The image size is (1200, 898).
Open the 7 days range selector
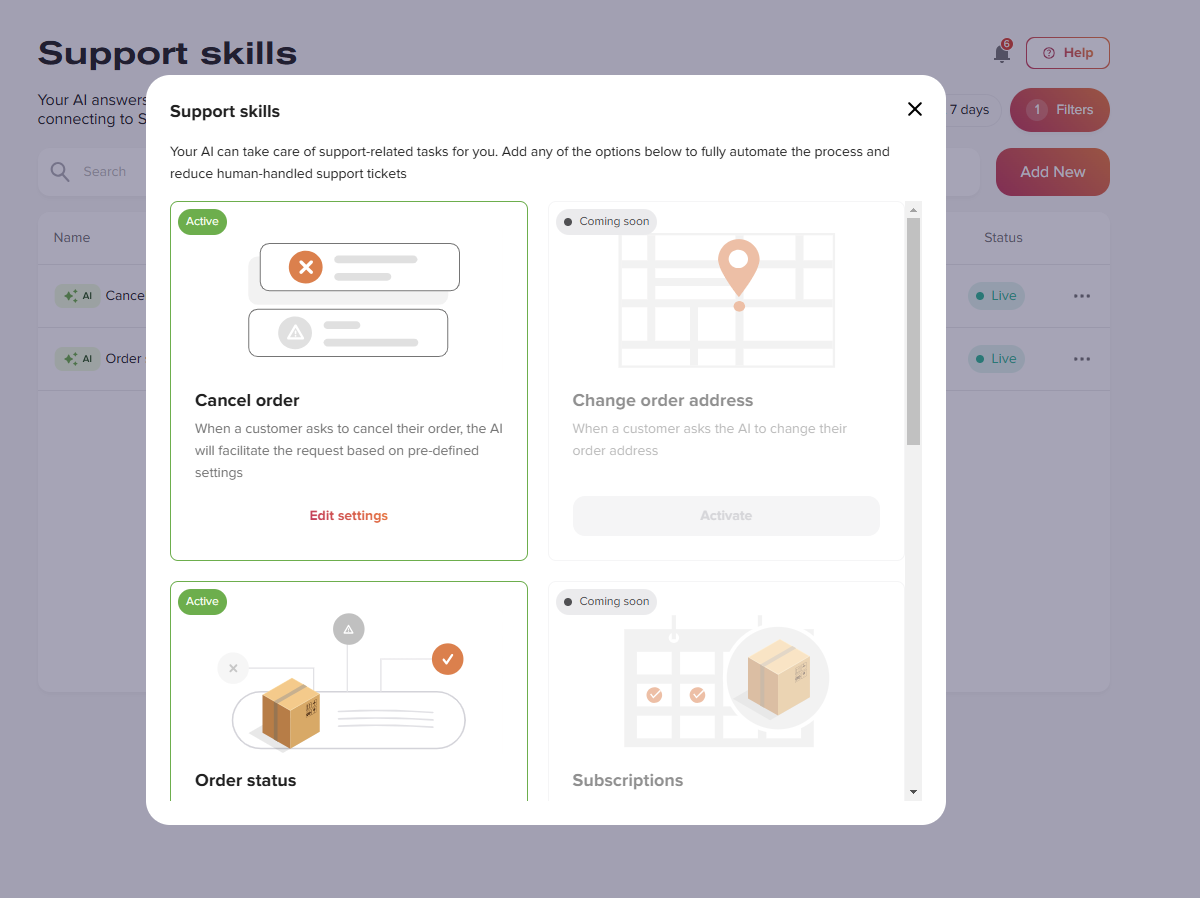pos(968,110)
